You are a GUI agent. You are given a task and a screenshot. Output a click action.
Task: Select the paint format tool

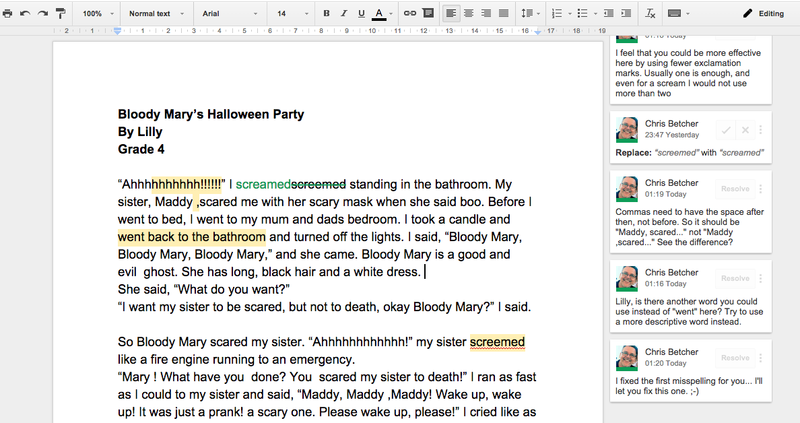[x=60, y=14]
